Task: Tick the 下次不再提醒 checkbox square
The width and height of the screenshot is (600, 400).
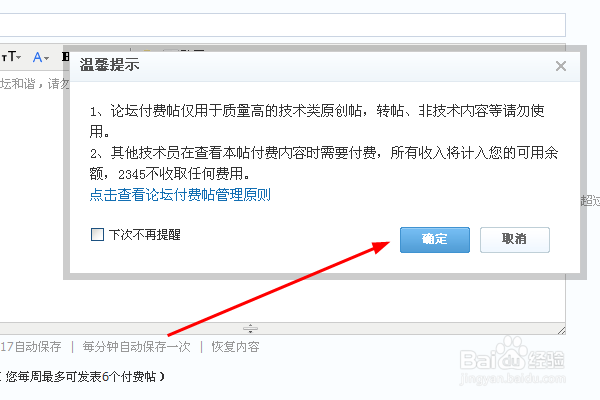Action: click(97, 235)
